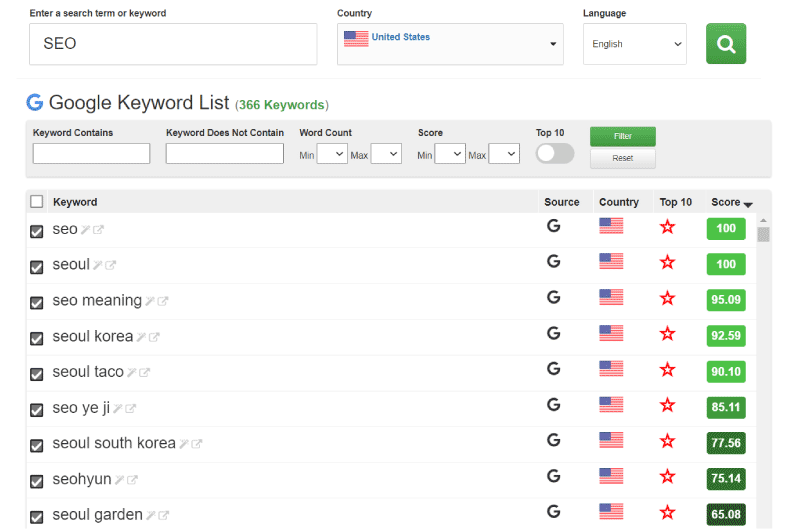Apply filters with the green Filter button

(x=622, y=136)
